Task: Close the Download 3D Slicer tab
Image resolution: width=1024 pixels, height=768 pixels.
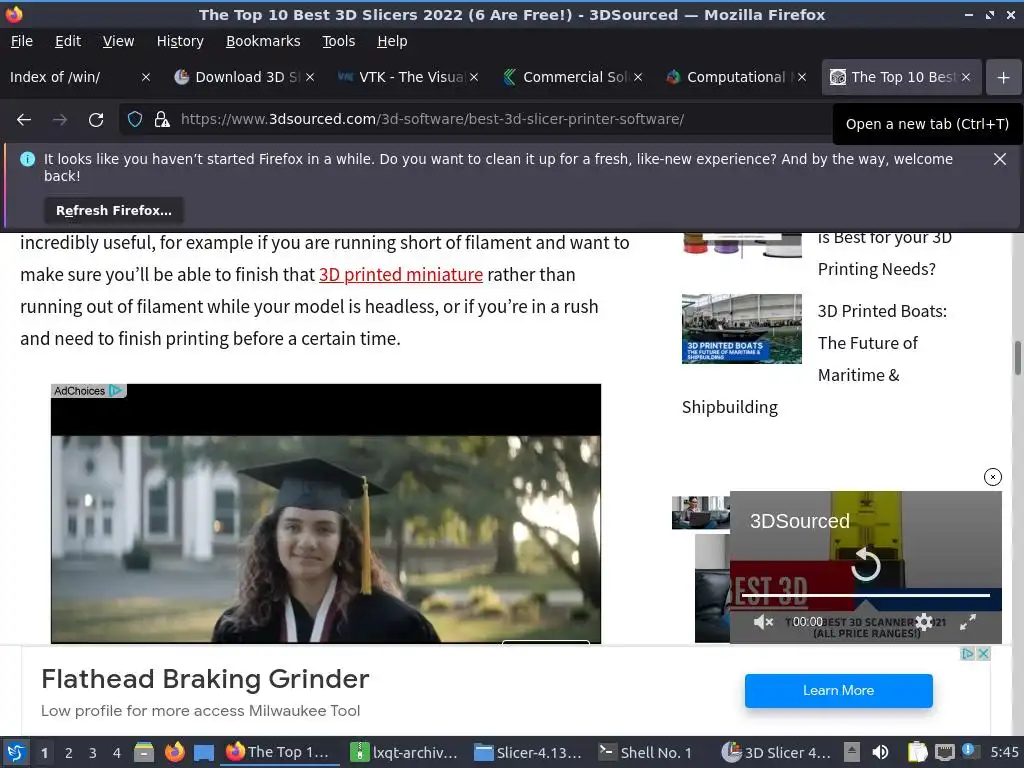Action: 310,77
